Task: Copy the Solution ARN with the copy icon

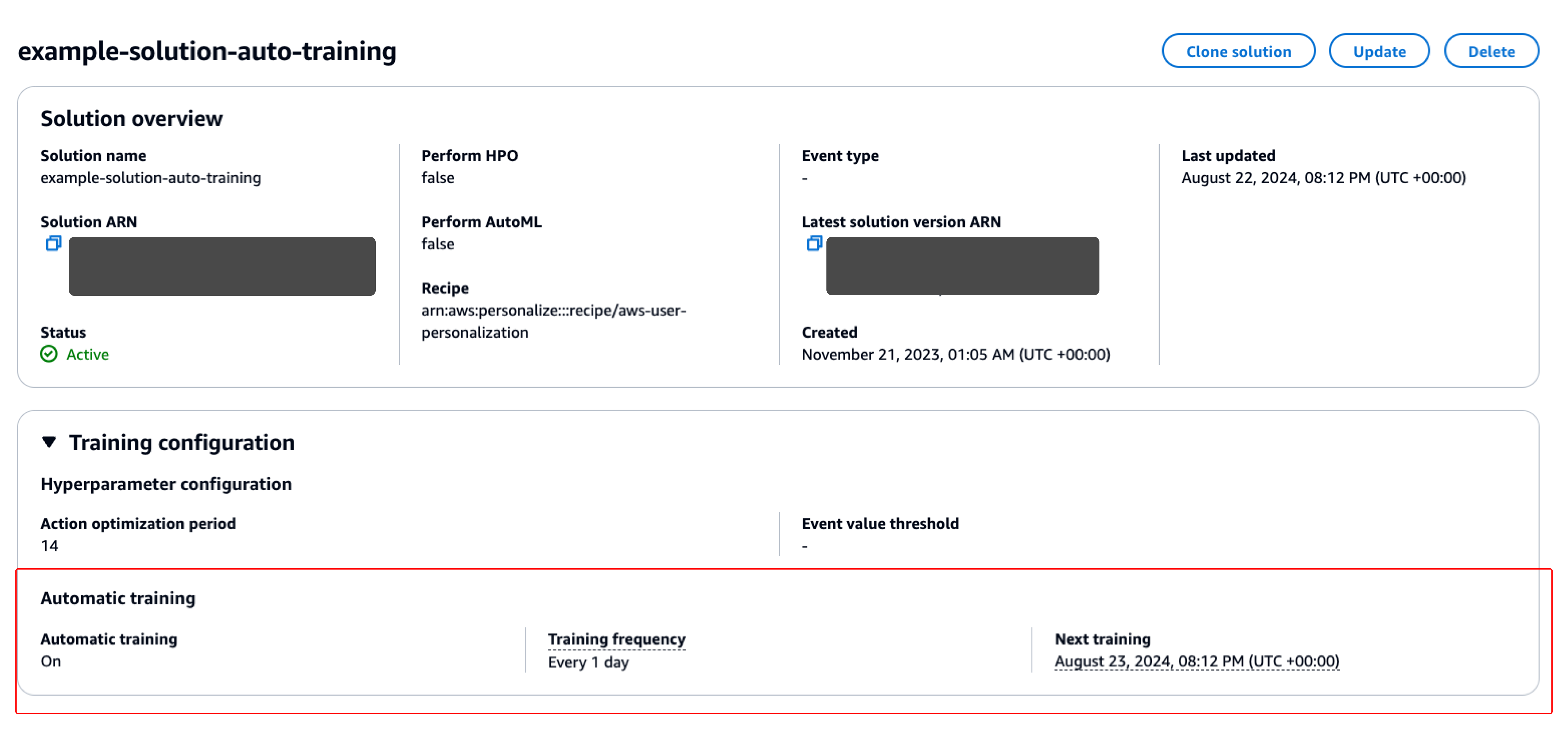Action: click(x=53, y=244)
